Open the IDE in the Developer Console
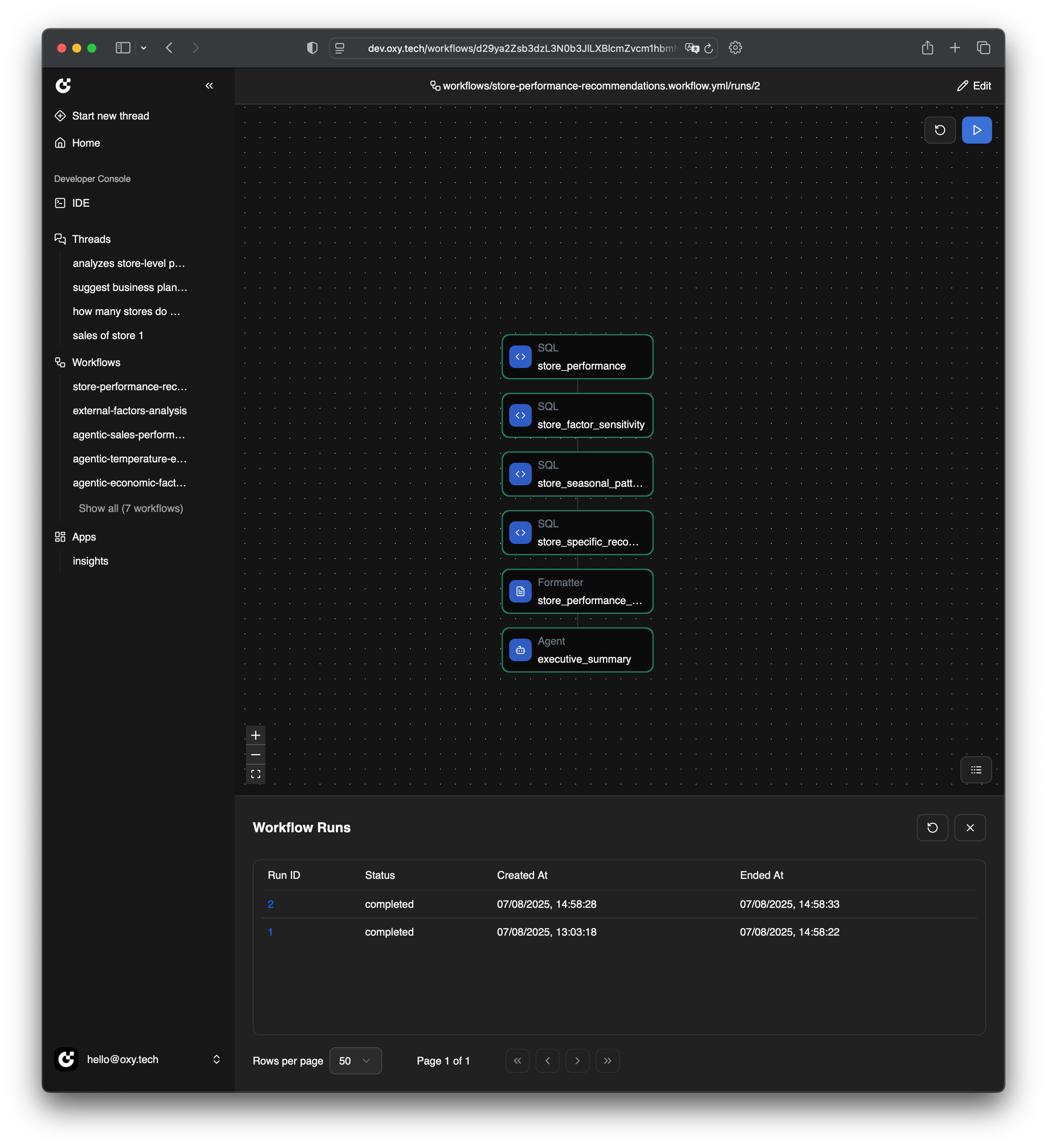This screenshot has width=1047, height=1148. 80,203
